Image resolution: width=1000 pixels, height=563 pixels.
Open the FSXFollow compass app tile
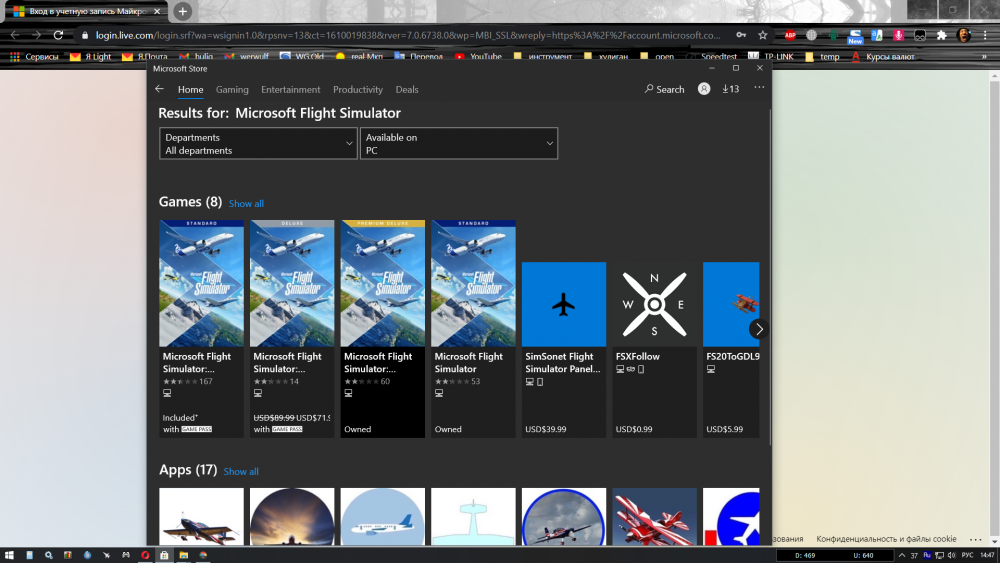[654, 304]
